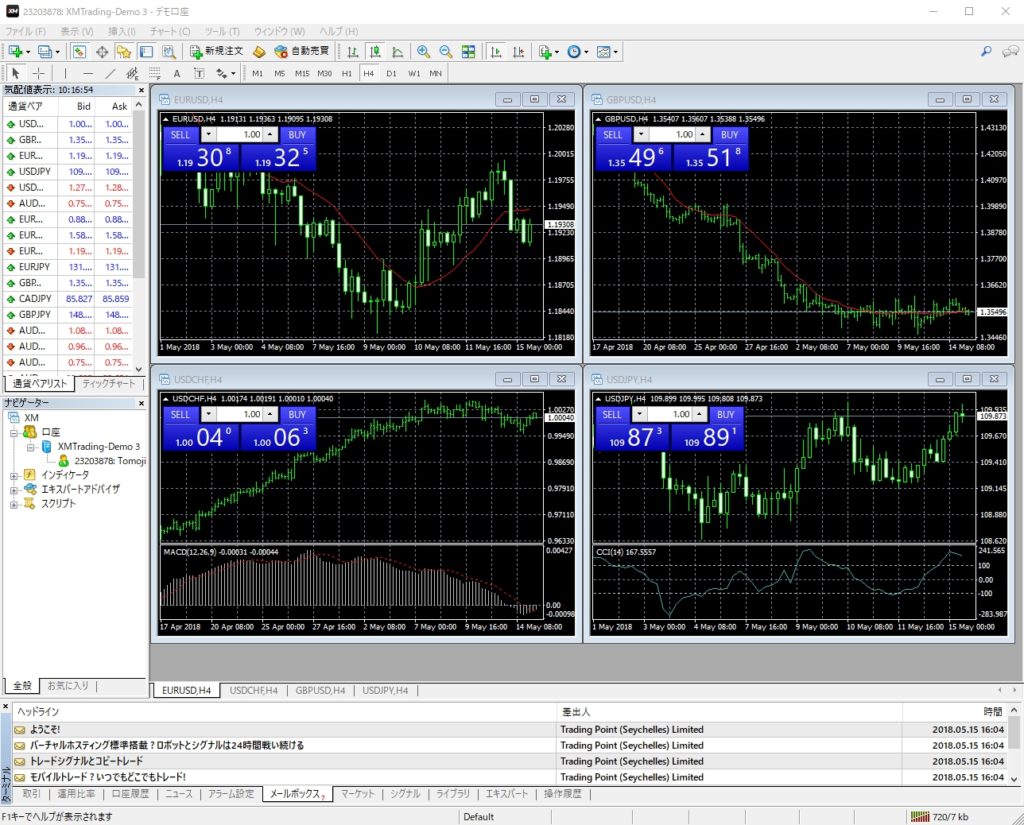Open the periodicity clock dropdown arrow

click(x=586, y=51)
